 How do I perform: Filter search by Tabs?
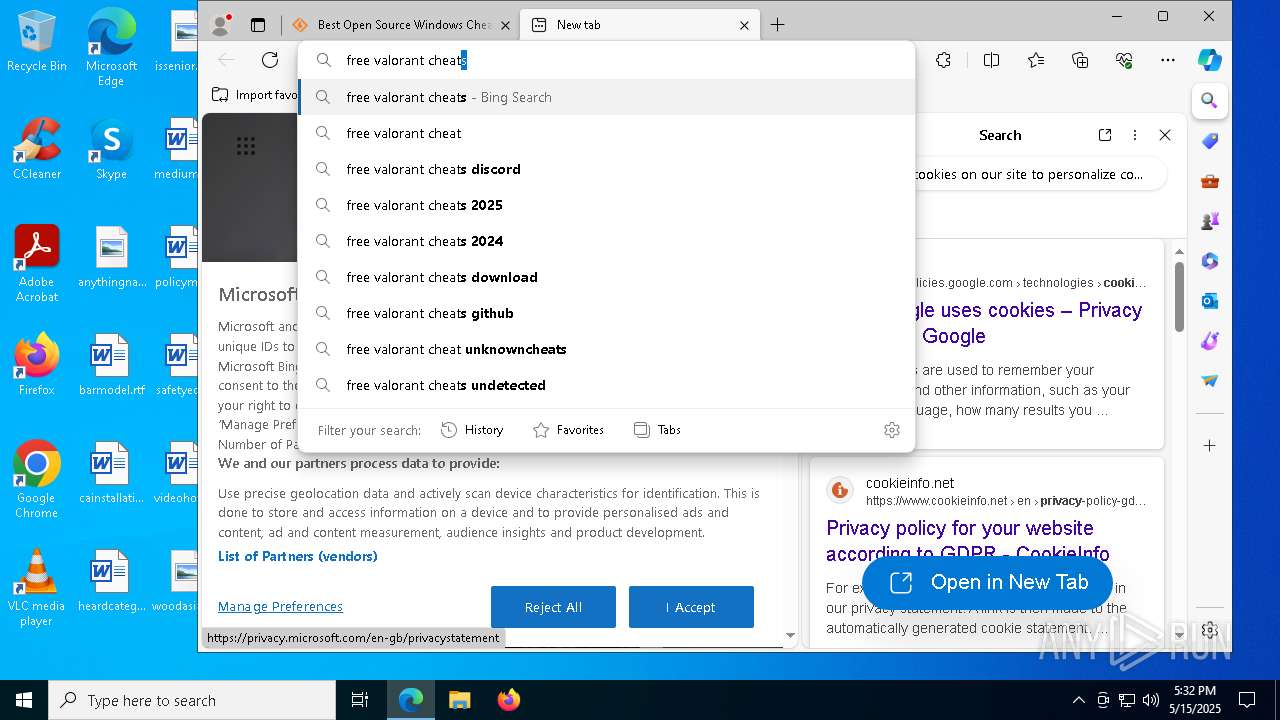pyautogui.click(x=657, y=430)
